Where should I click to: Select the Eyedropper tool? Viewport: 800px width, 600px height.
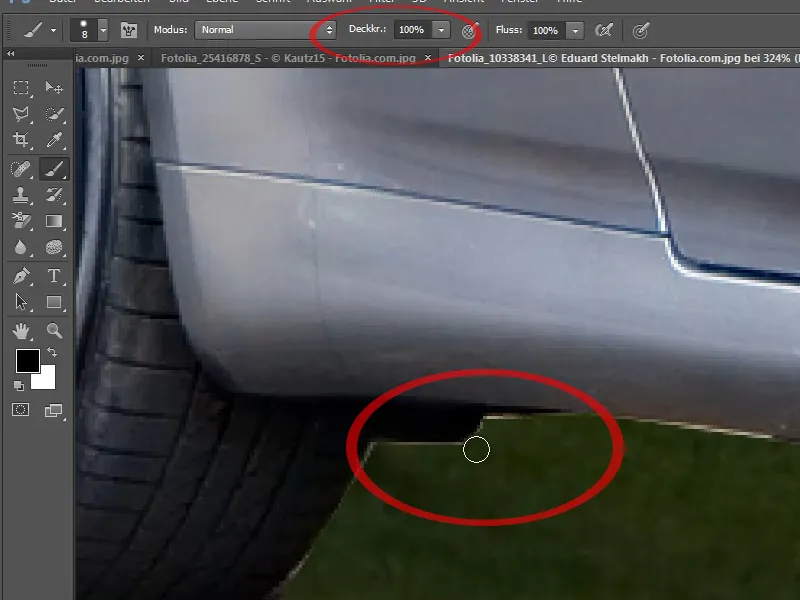(x=54, y=140)
